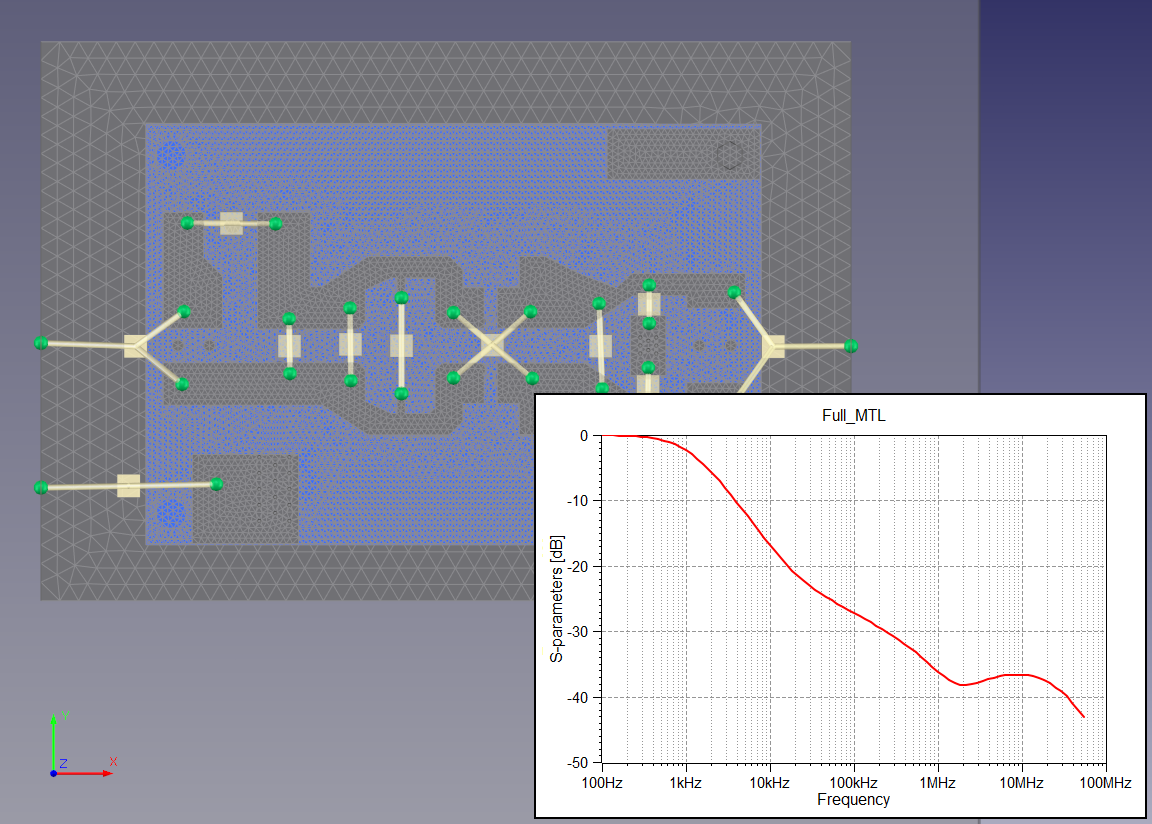Select the left connector Y-junction pad
This screenshot has height=824, width=1152.
(136, 346)
